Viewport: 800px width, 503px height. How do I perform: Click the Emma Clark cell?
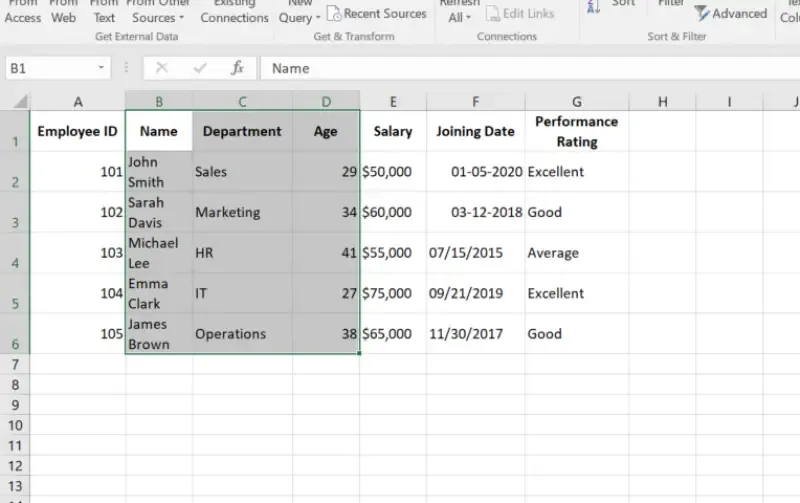pos(159,293)
